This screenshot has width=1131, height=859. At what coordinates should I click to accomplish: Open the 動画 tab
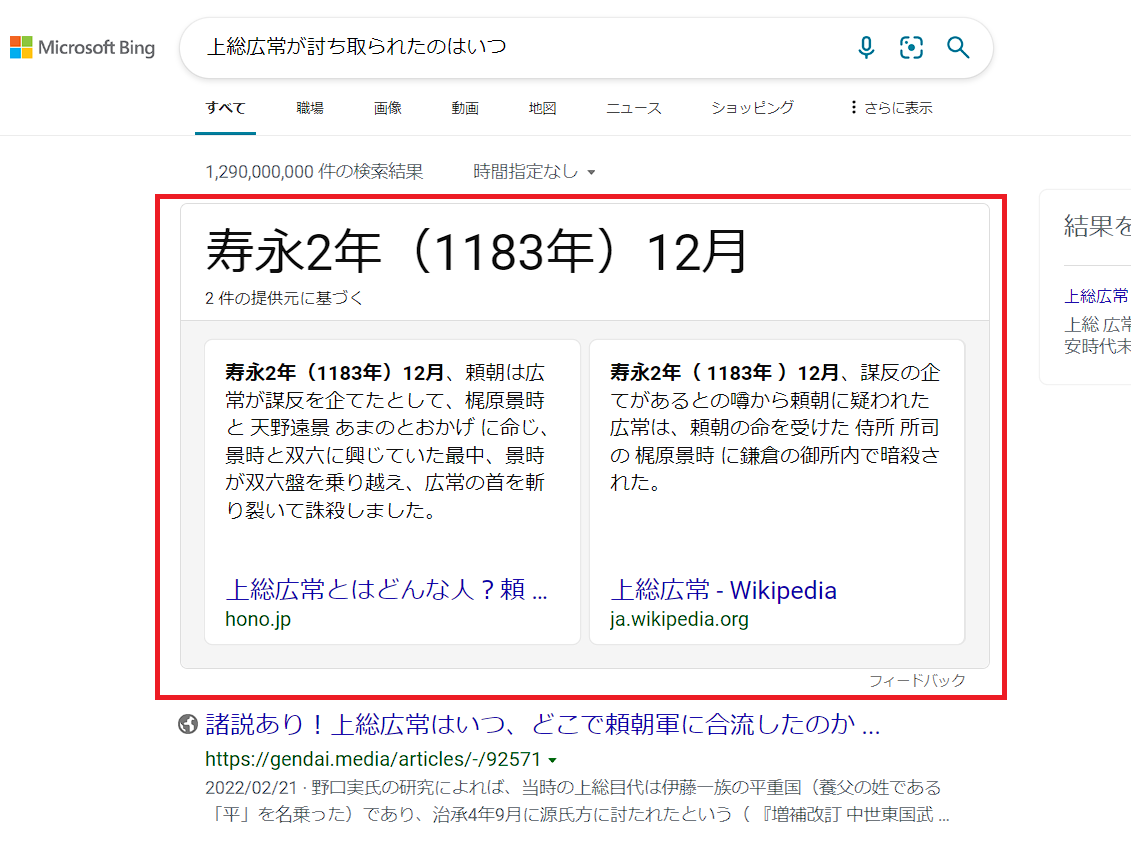coord(465,108)
